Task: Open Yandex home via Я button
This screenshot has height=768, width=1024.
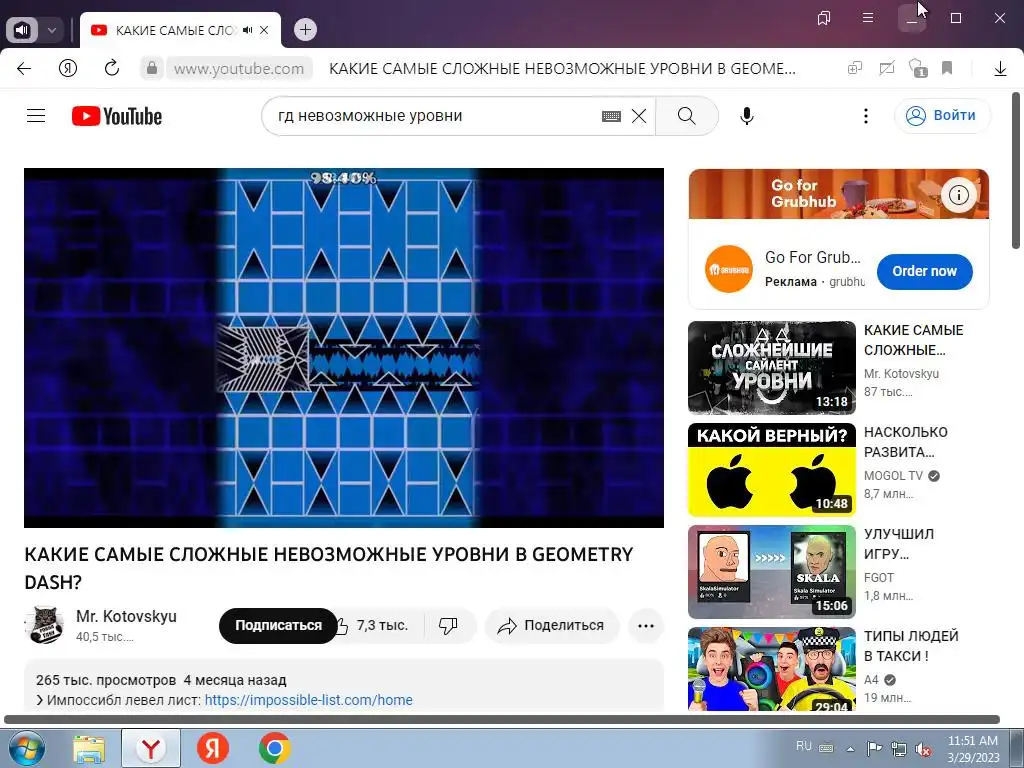Action: point(68,68)
